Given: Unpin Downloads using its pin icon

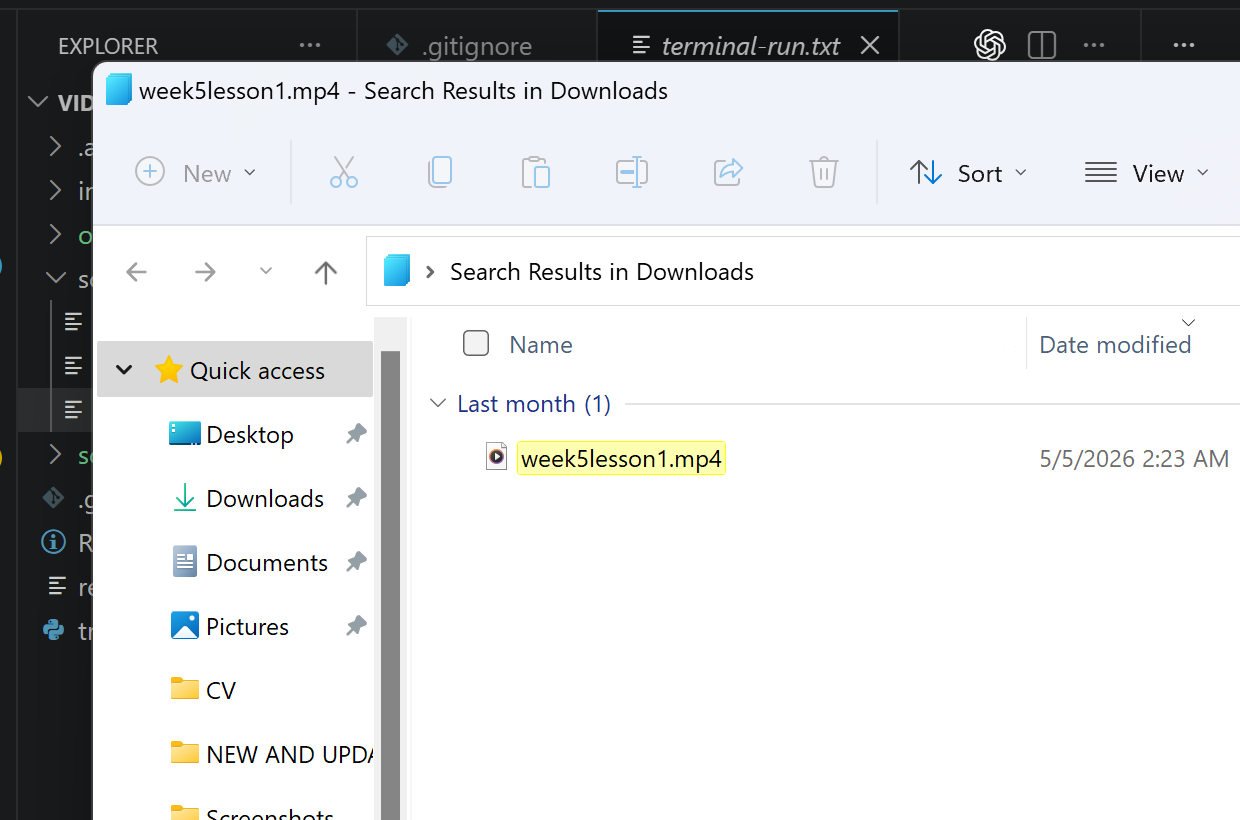Looking at the screenshot, I should pyautogui.click(x=356, y=499).
